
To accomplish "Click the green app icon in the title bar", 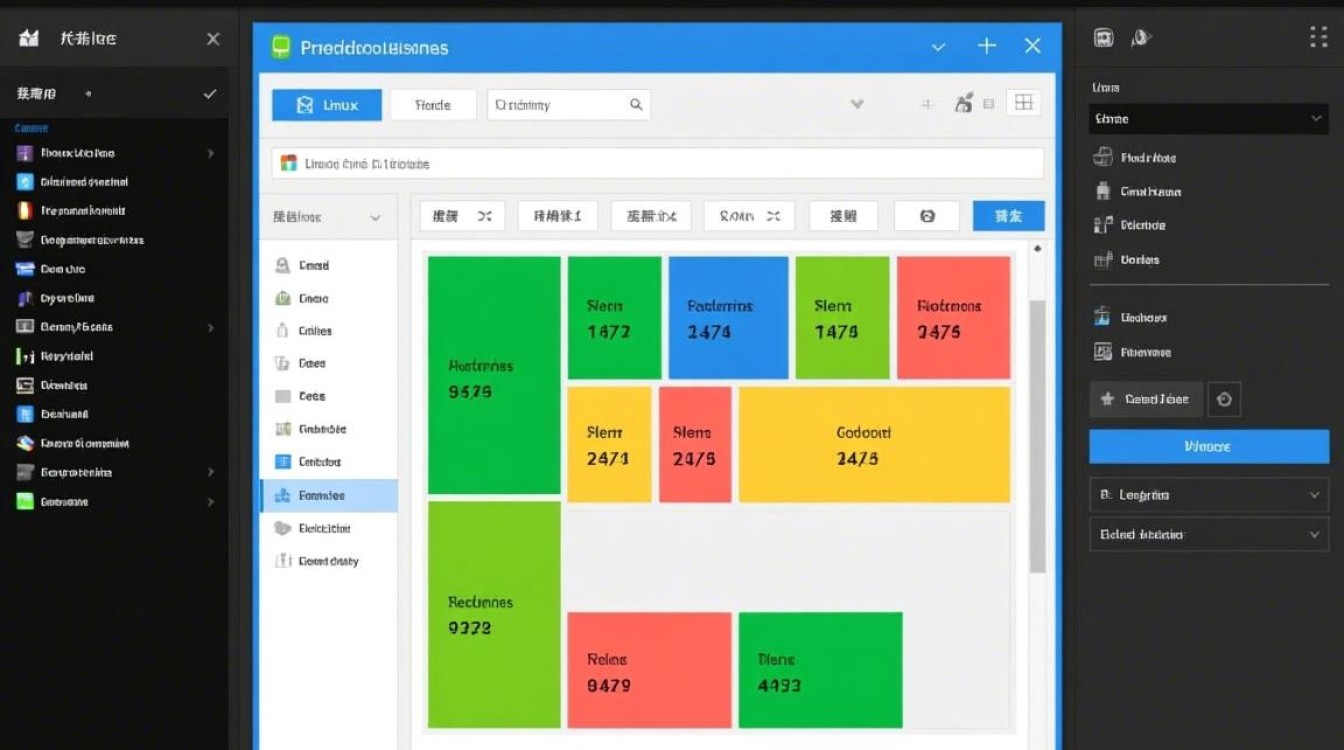I will coord(281,47).
